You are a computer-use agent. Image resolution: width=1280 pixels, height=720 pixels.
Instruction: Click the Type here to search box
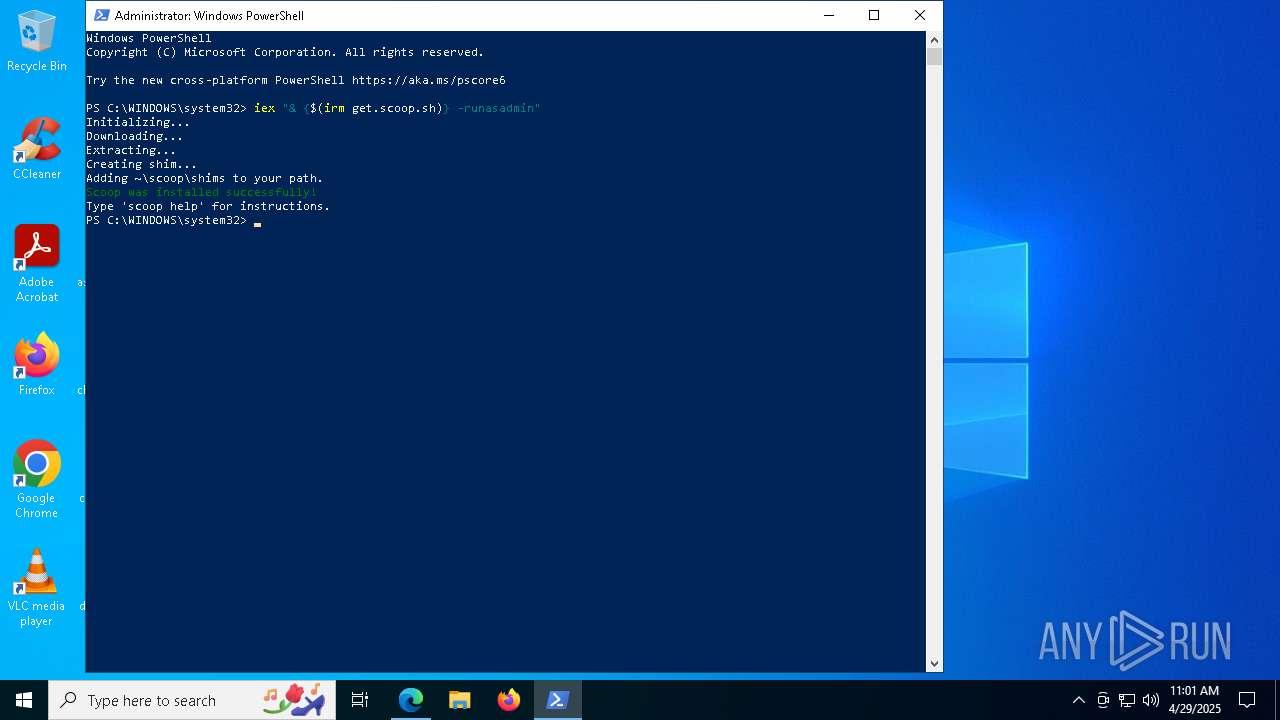[192, 700]
